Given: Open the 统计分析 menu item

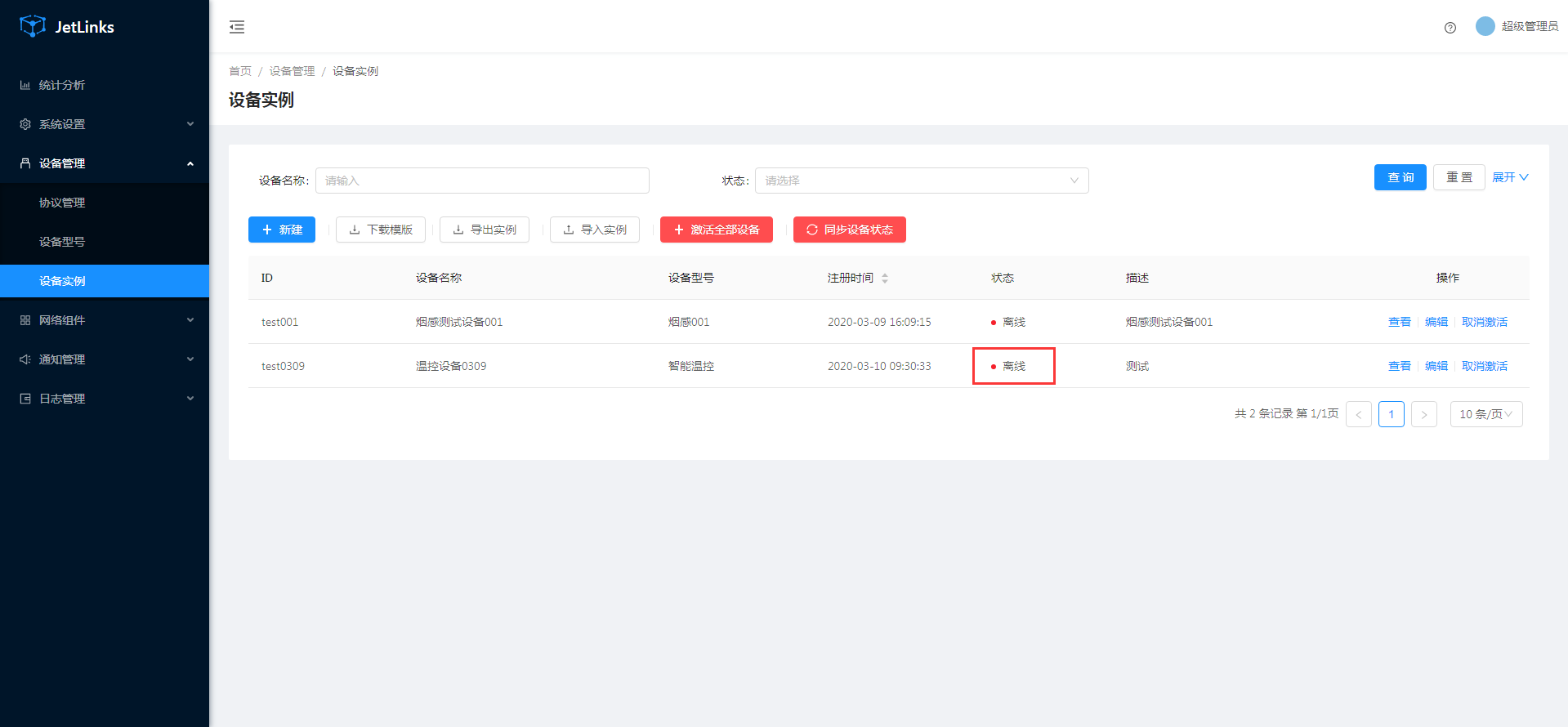Looking at the screenshot, I should (x=62, y=85).
